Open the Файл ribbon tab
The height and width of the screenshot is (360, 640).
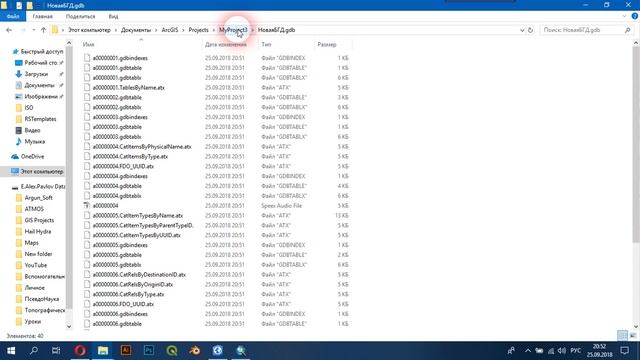tap(13, 16)
